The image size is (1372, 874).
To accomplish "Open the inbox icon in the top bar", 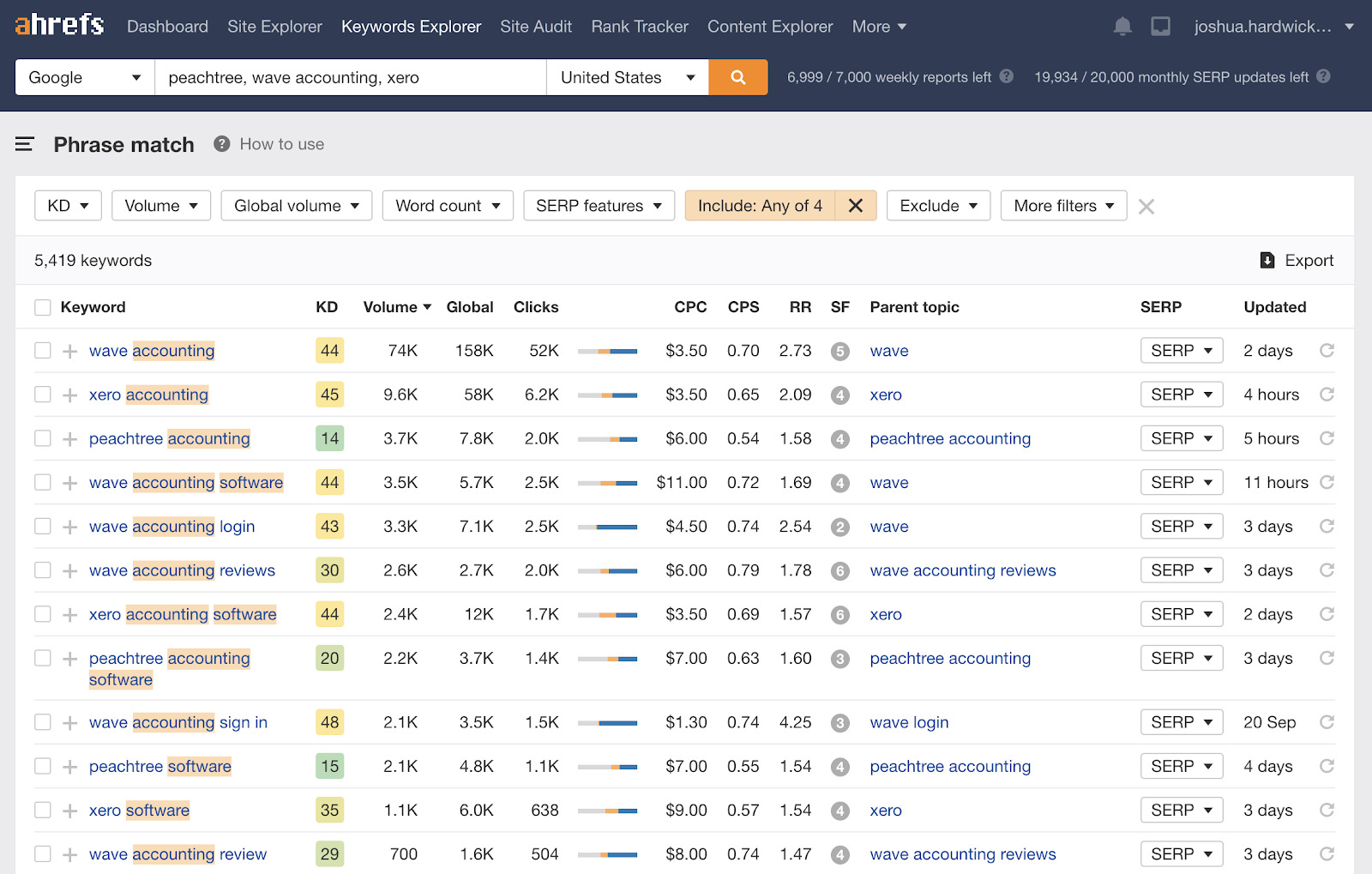I will (1160, 26).
